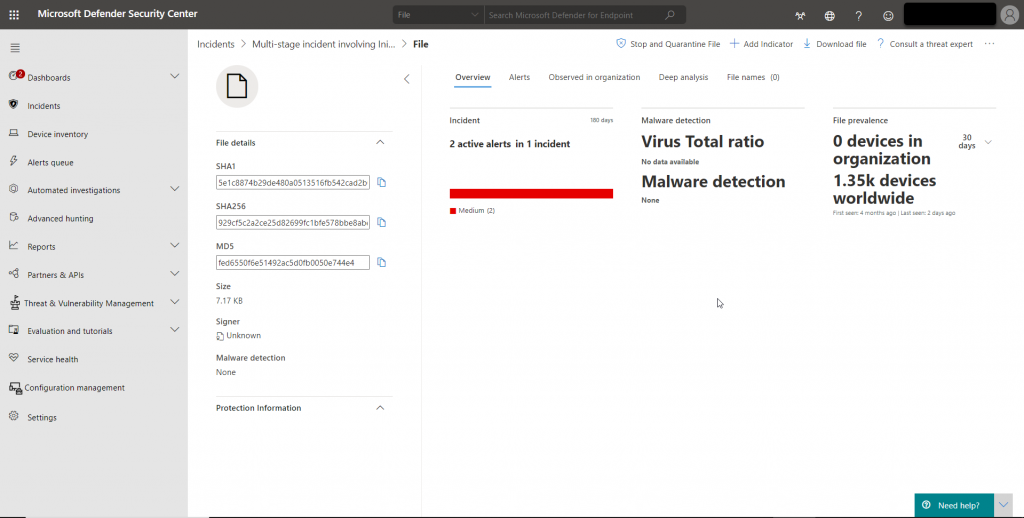
Task: Click the Add Indicator button
Action: pos(761,44)
